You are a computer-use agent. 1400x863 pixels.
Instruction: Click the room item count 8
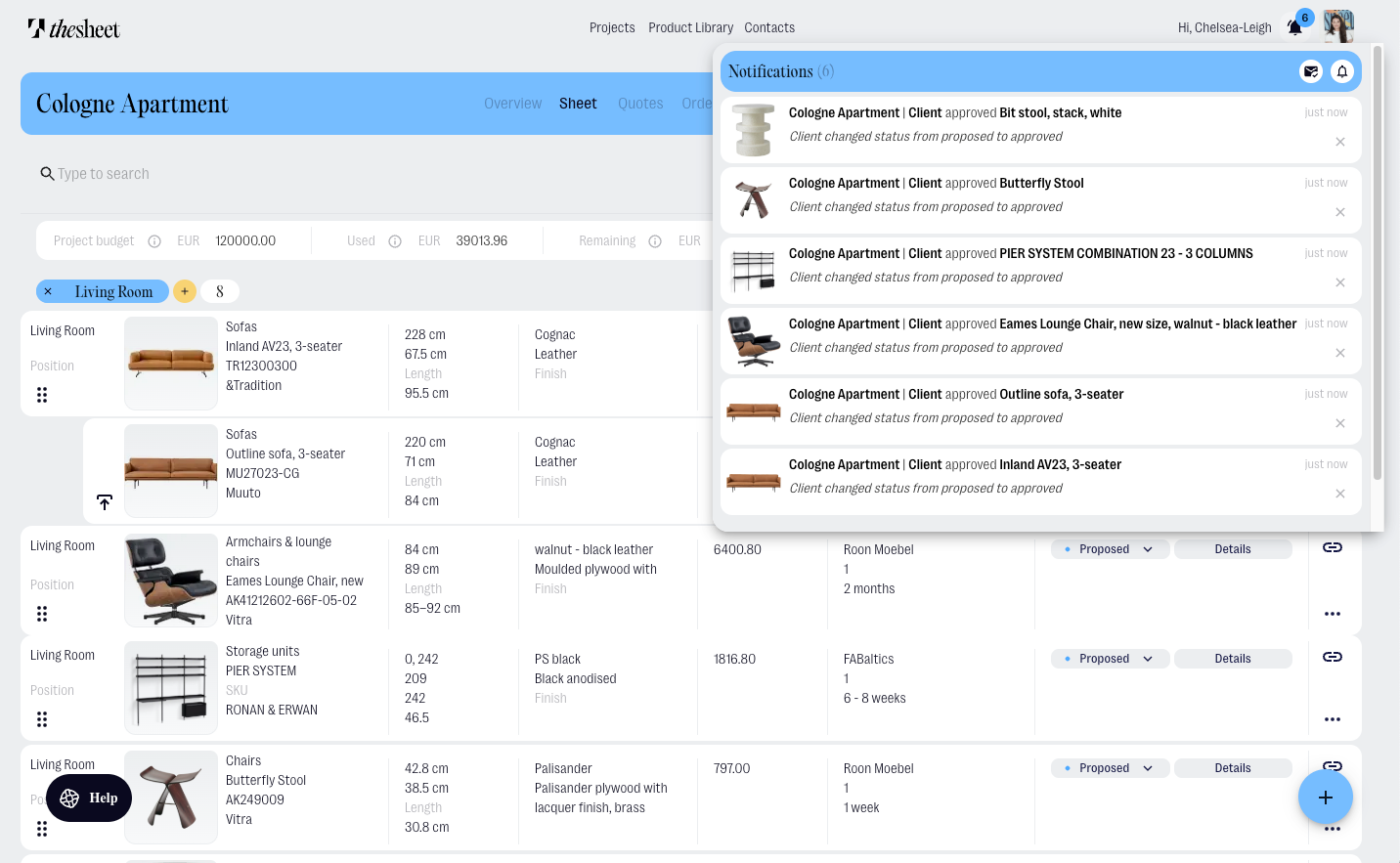pos(220,291)
